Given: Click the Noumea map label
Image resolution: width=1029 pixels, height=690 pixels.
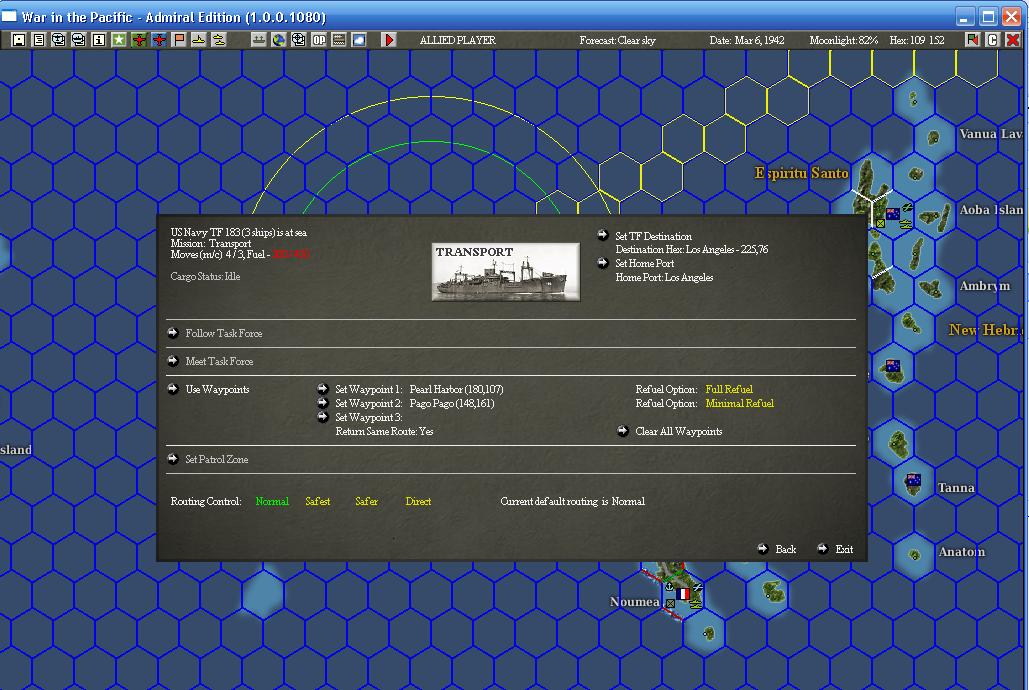Looking at the screenshot, I should coord(635,602).
